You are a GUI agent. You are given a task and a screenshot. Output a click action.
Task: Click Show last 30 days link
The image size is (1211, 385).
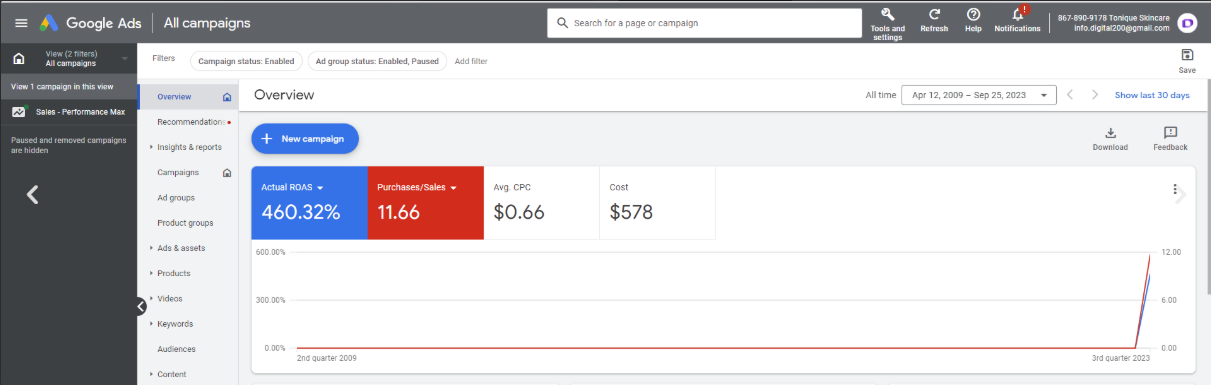point(1152,95)
